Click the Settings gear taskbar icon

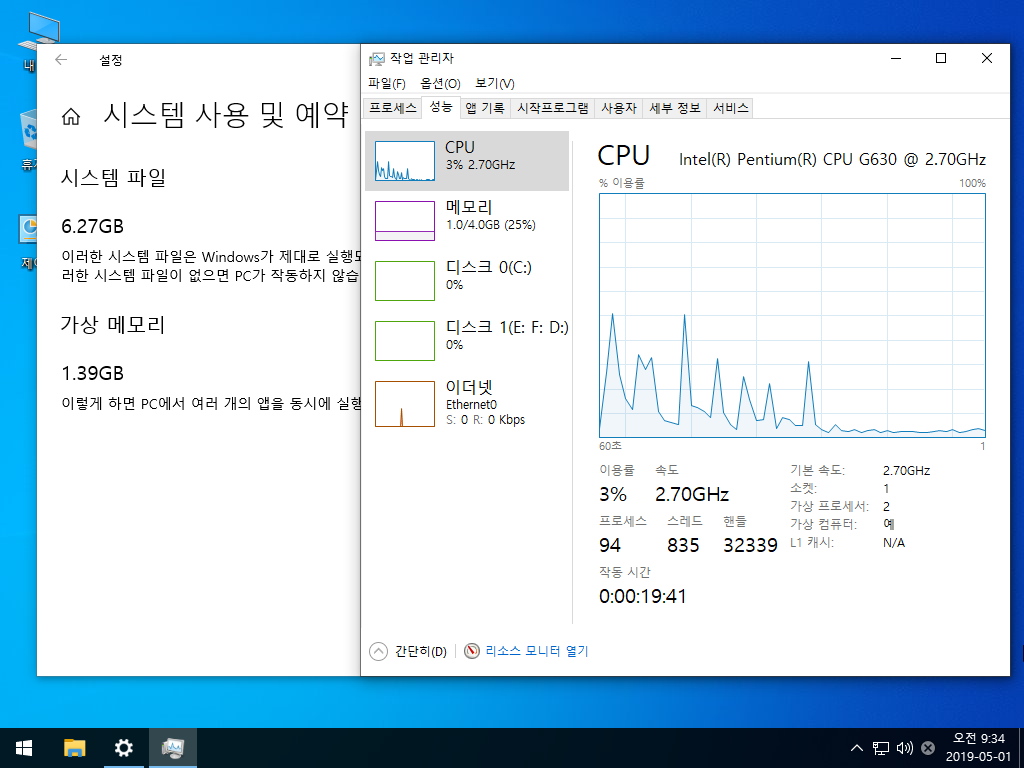coord(123,748)
